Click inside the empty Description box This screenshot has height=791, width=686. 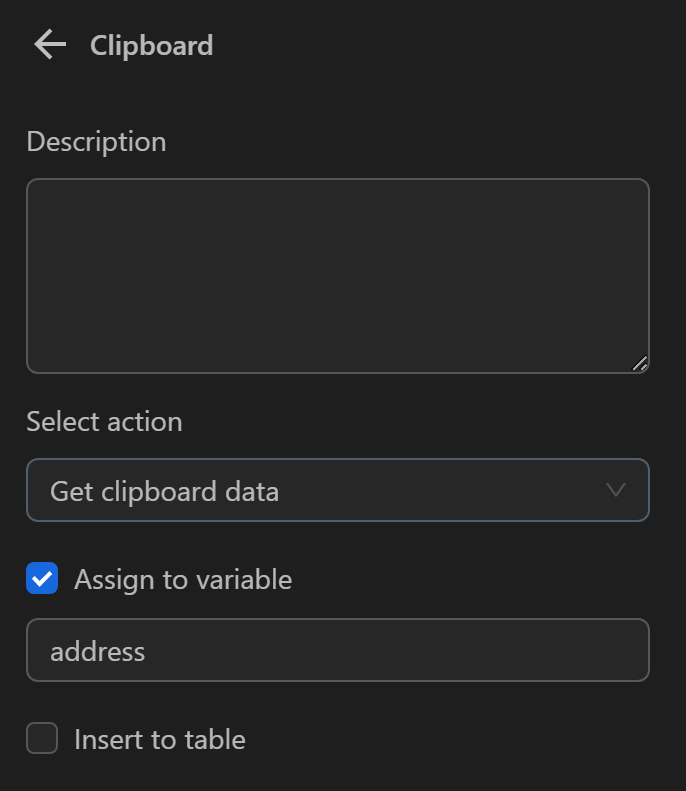pos(337,275)
